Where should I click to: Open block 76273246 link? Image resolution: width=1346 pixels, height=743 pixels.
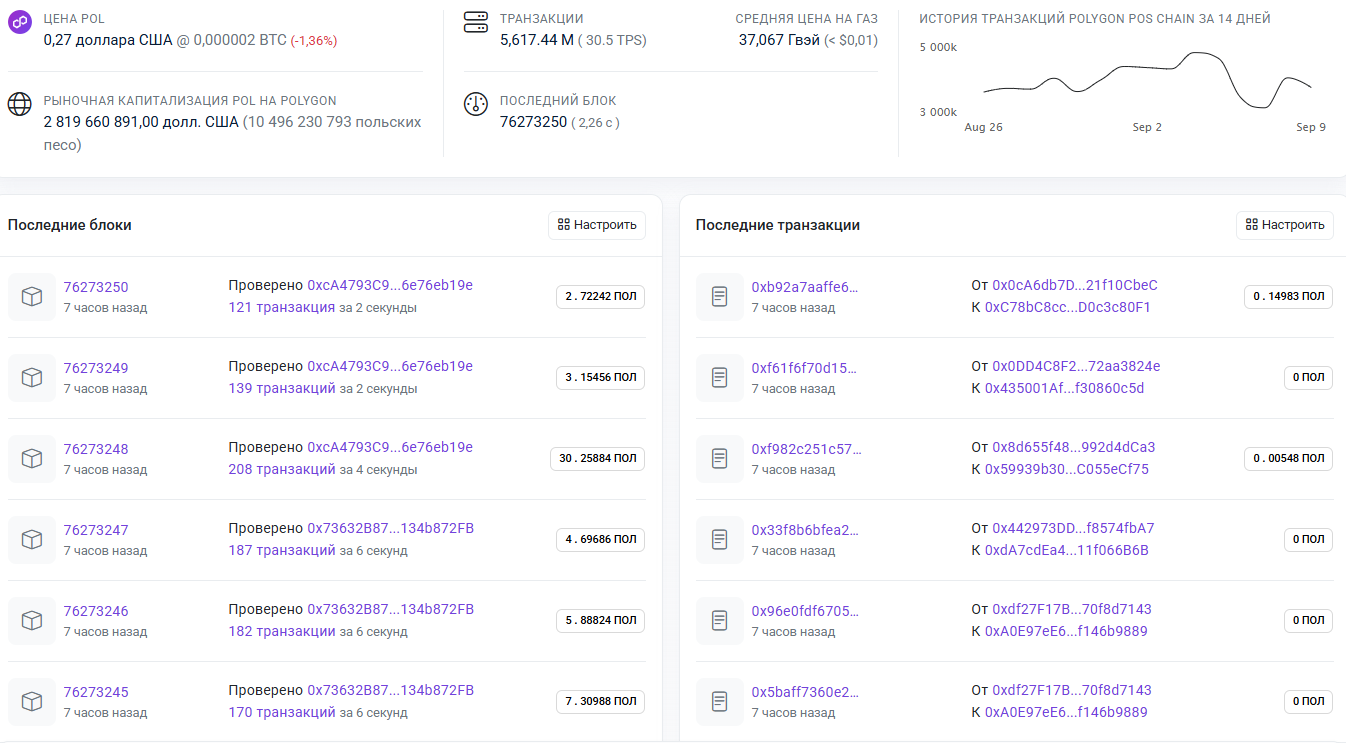click(96, 611)
